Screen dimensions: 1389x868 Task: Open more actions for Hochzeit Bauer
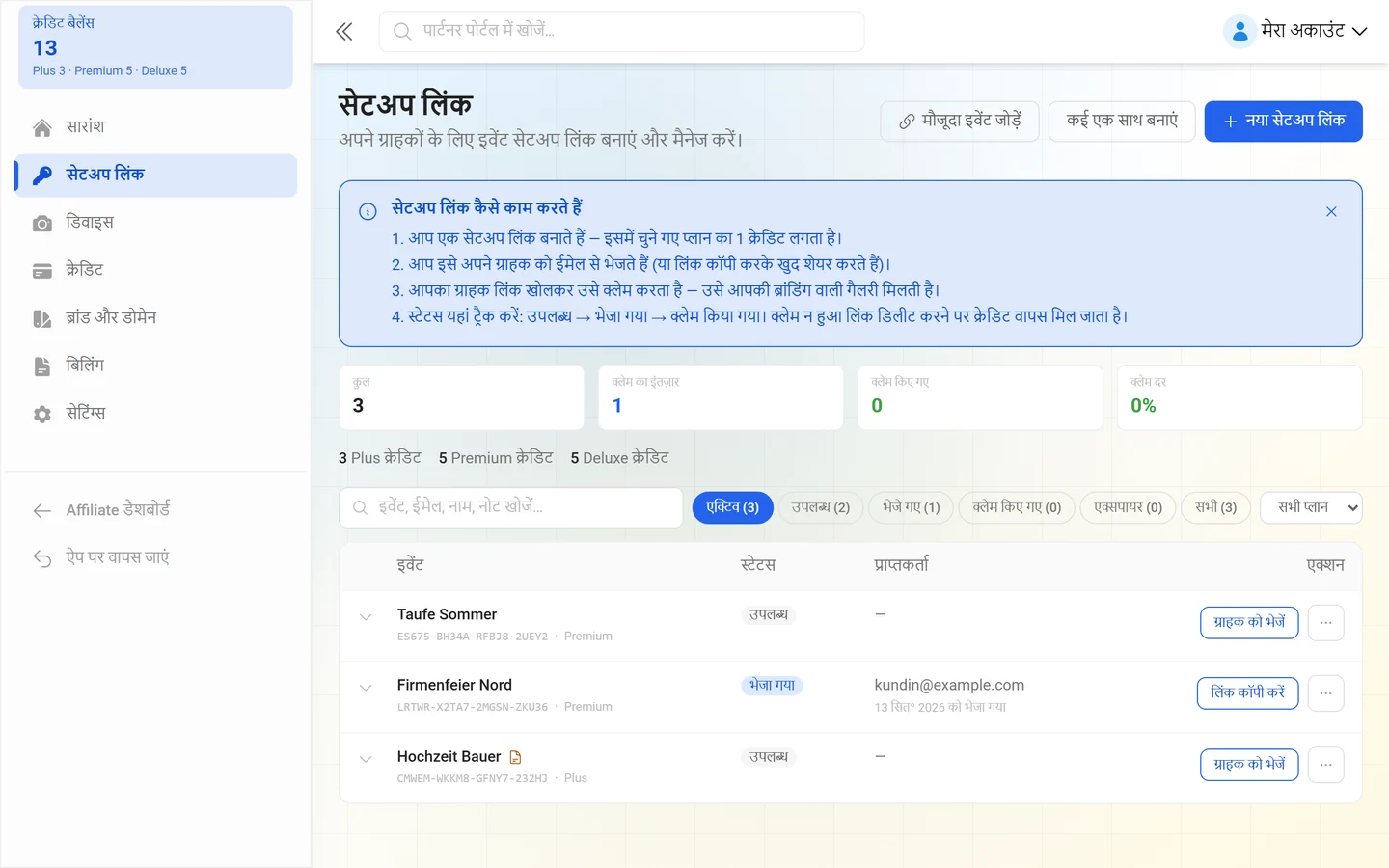point(1326,765)
